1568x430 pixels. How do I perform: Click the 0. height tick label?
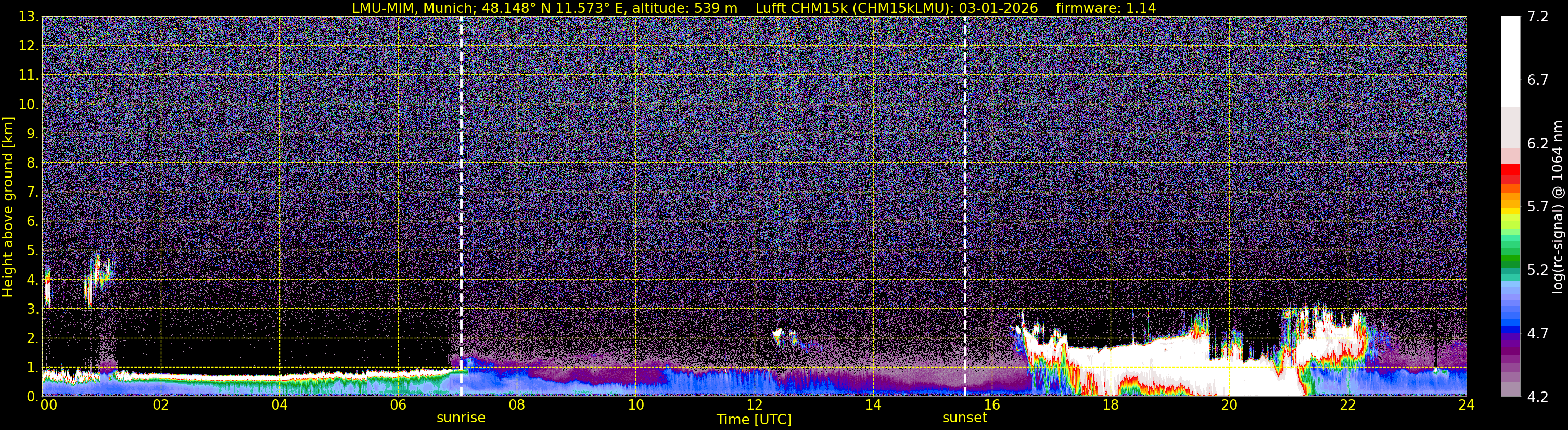(33, 396)
